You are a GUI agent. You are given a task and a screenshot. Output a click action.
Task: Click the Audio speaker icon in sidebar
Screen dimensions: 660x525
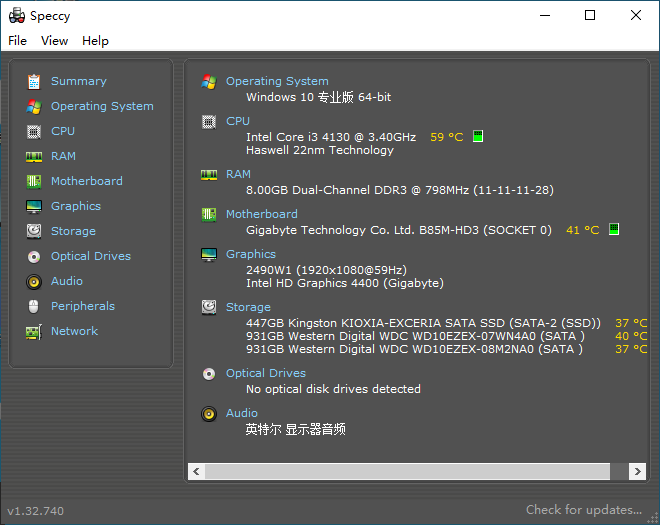(x=34, y=282)
